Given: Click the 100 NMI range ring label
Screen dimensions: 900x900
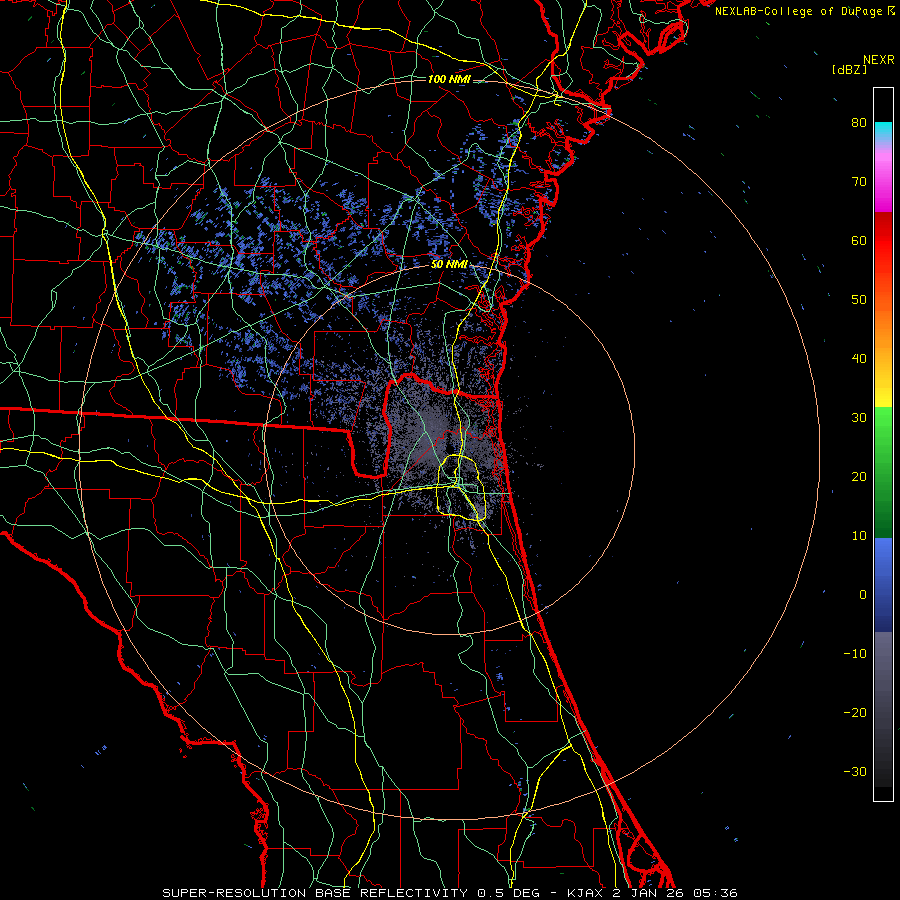Looking at the screenshot, I should (449, 79).
